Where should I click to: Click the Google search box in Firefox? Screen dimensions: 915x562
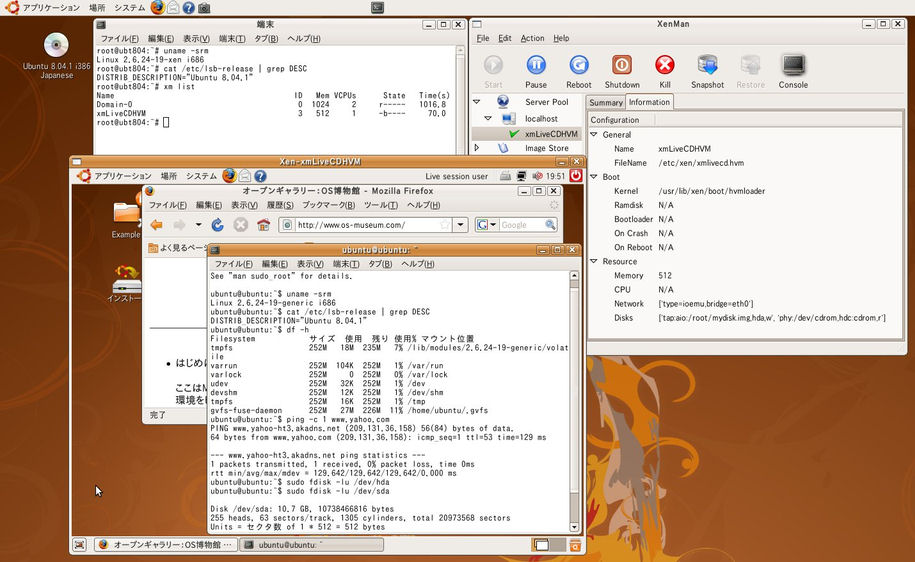pos(521,225)
